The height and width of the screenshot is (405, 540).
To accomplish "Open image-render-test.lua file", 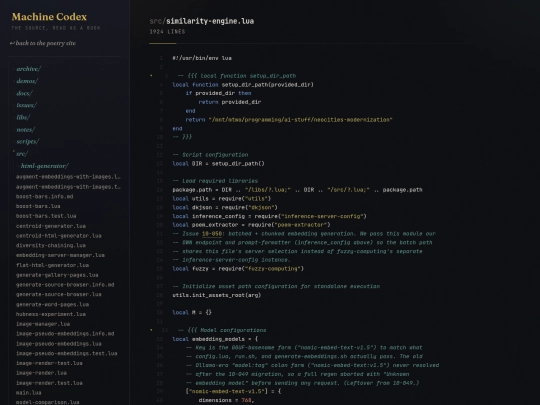I will point(49,363).
